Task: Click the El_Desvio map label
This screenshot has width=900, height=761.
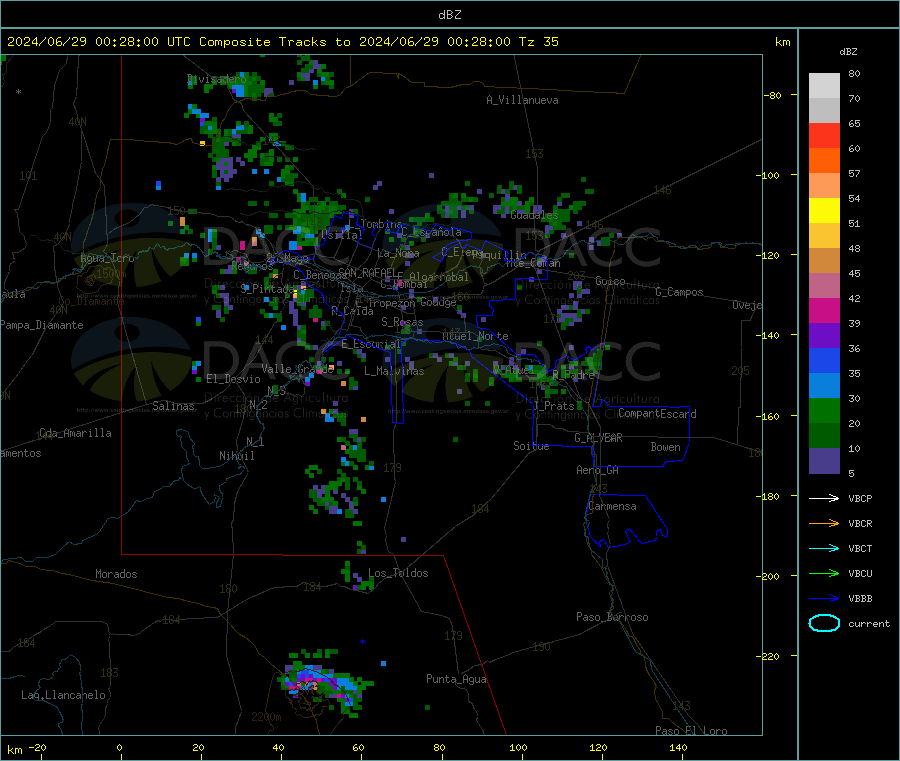Action: (233, 379)
